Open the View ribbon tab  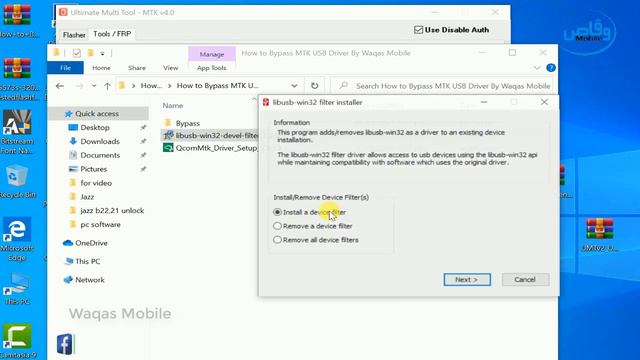(171, 68)
